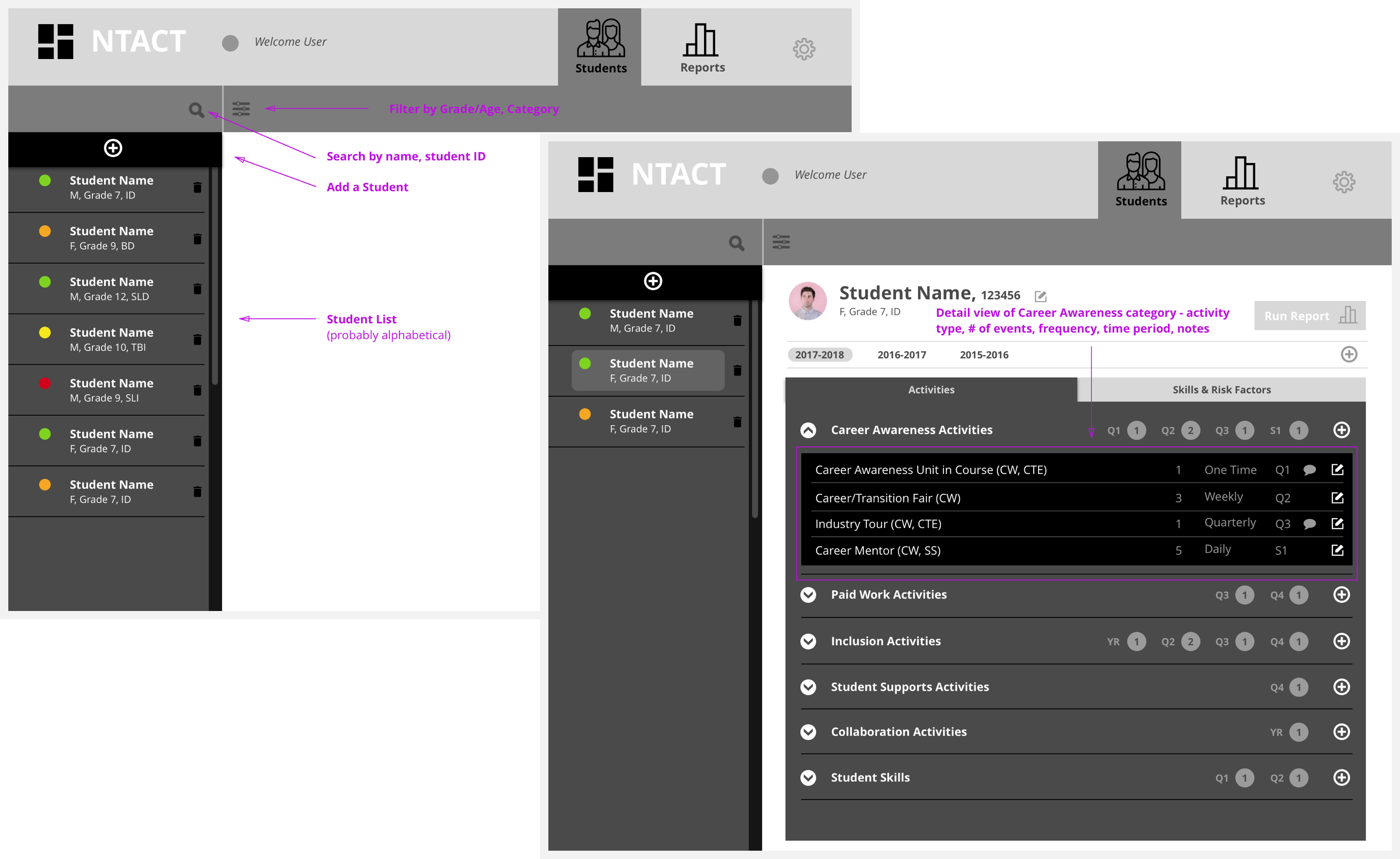This screenshot has height=859, width=1400.
Task: Click the Welcome User avatar in the back window
Action: click(230, 42)
